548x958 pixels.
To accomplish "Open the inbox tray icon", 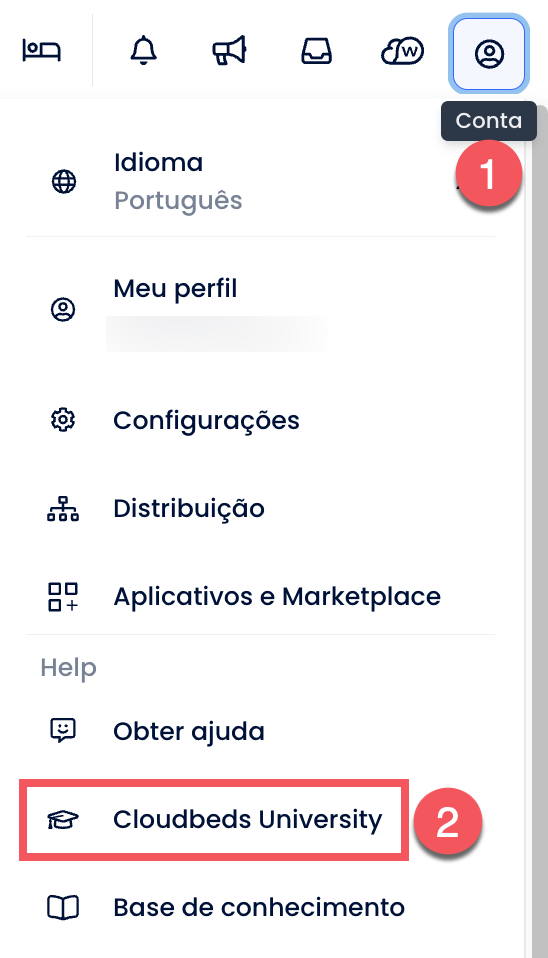I will pos(316,51).
